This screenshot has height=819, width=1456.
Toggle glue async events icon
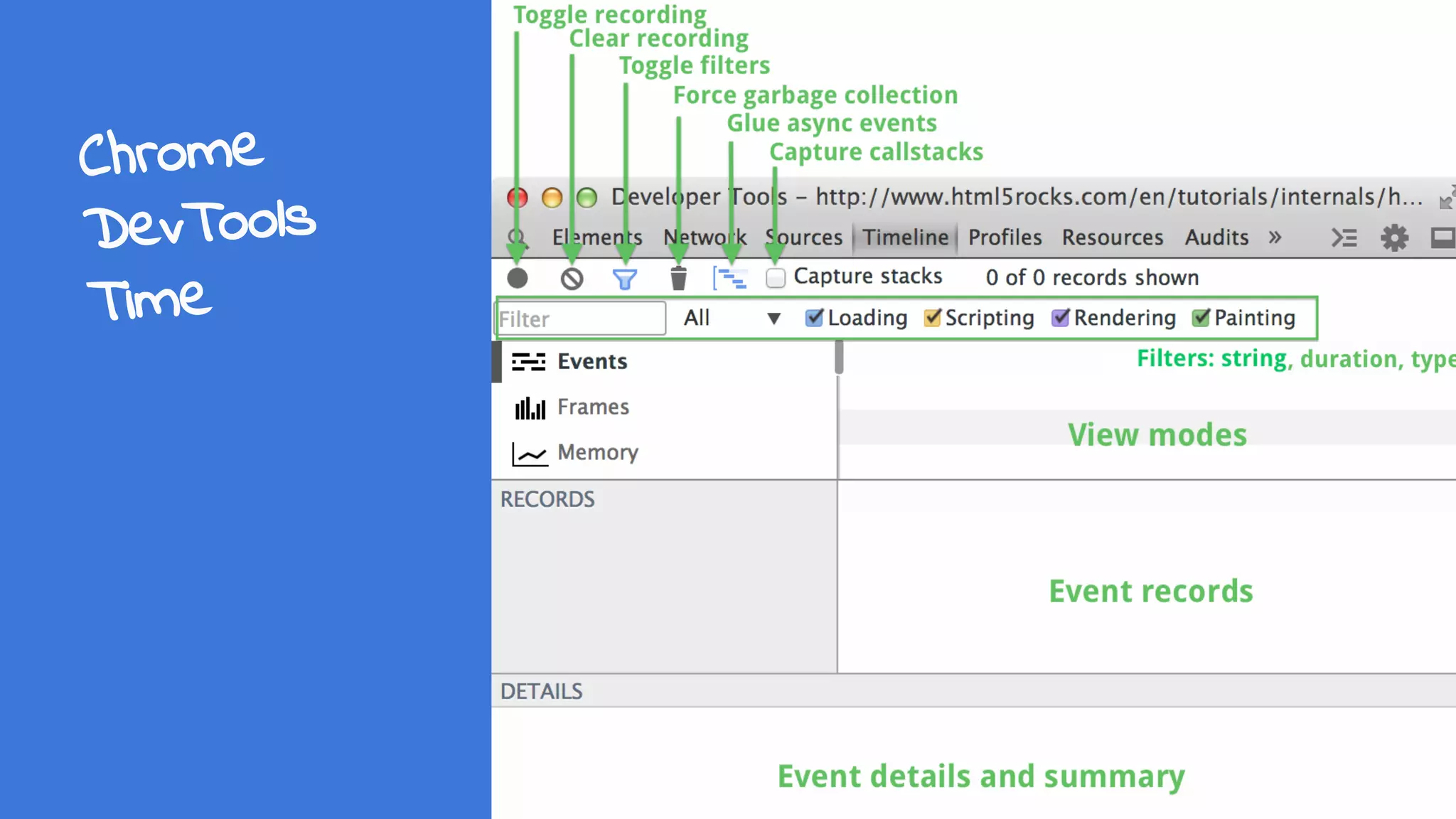[x=730, y=278]
